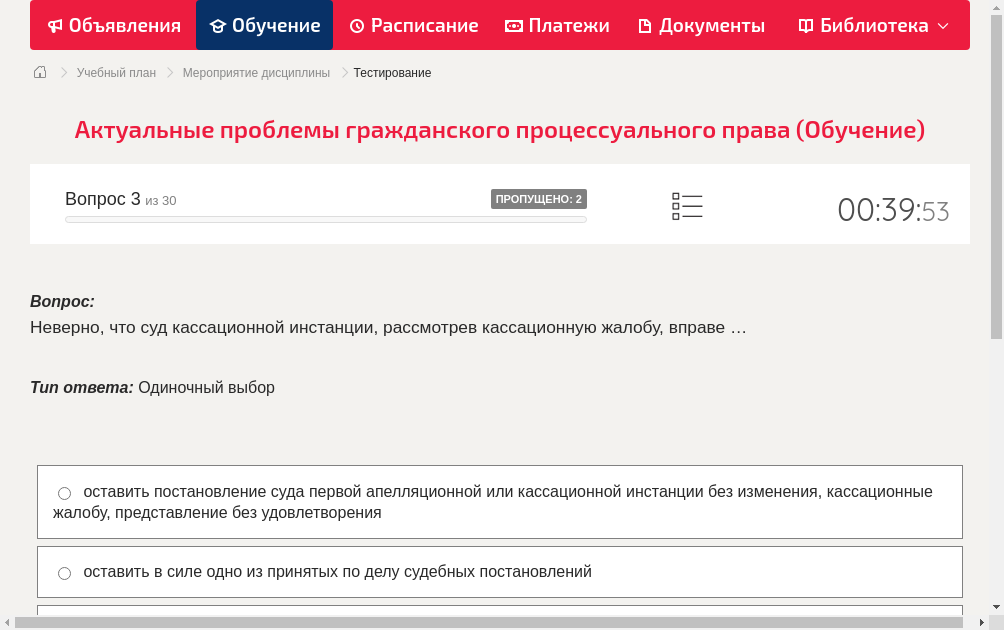This screenshot has height=630, width=1004.
Task: Click the 'ПРОПУЩЕНО: 2' skipped badge
Action: click(540, 198)
